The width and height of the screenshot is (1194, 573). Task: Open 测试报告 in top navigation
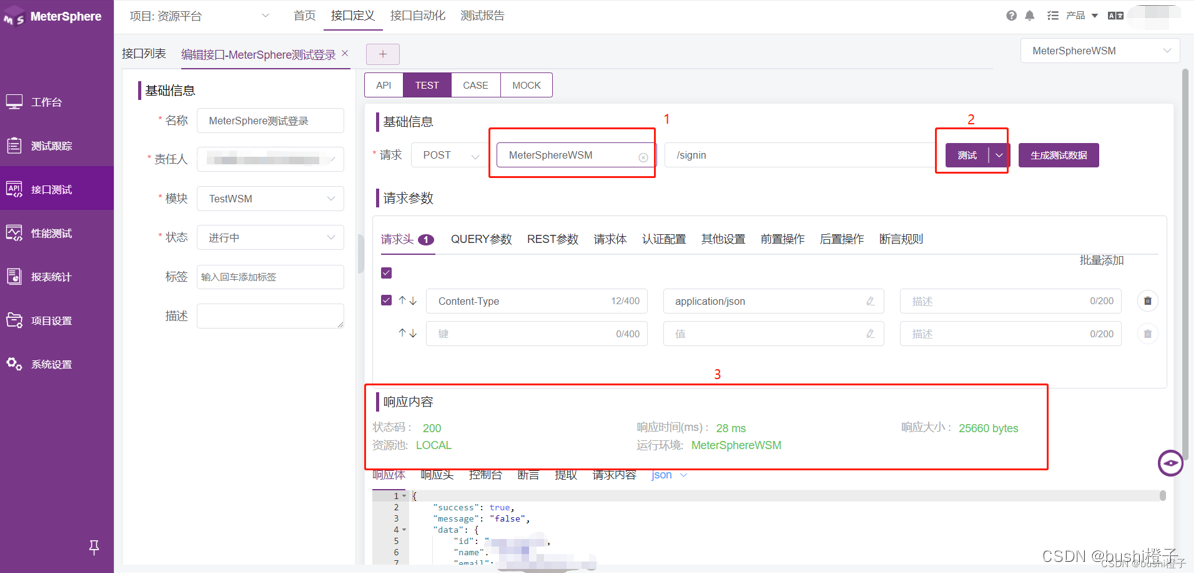482,15
